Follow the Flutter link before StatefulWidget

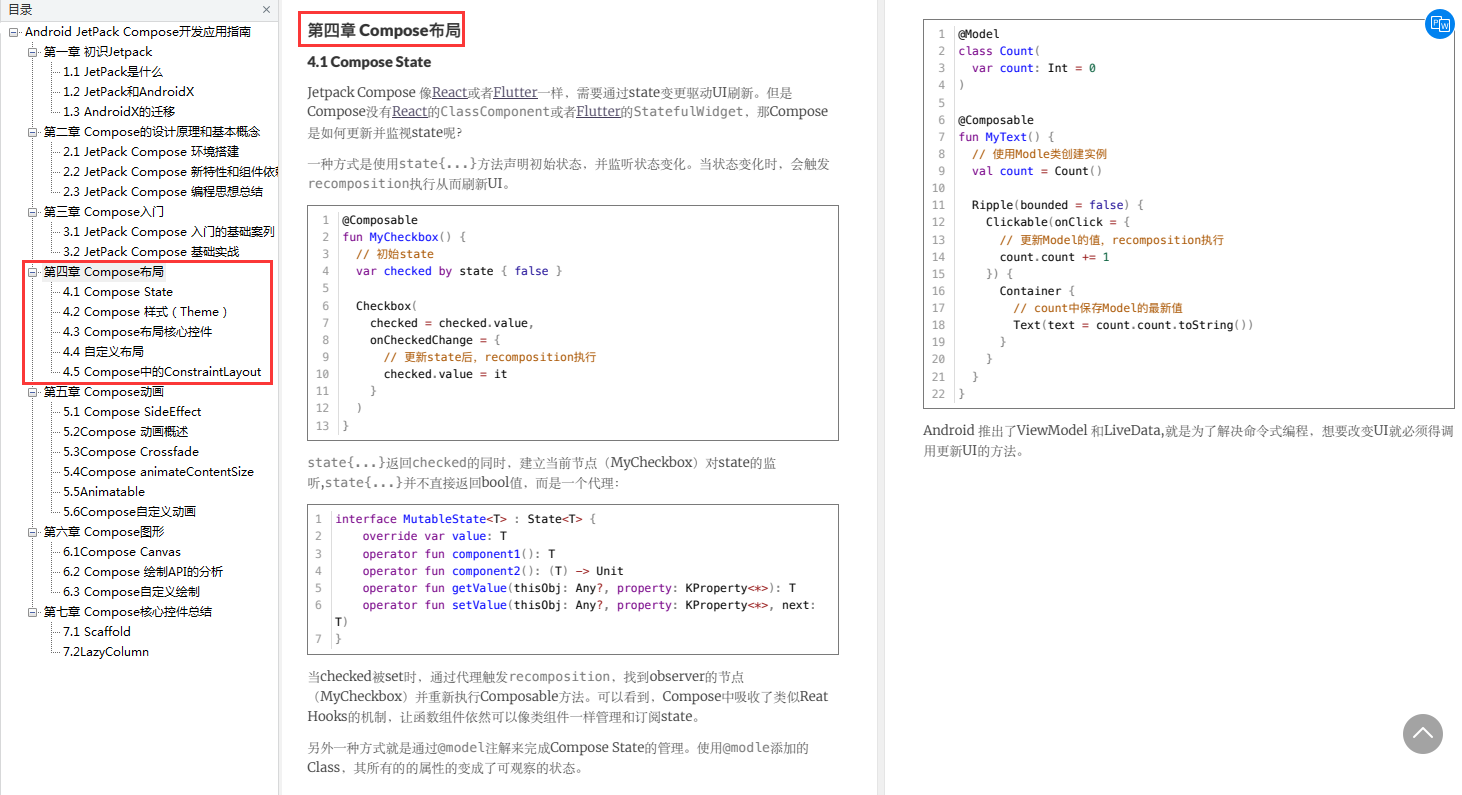tap(598, 111)
